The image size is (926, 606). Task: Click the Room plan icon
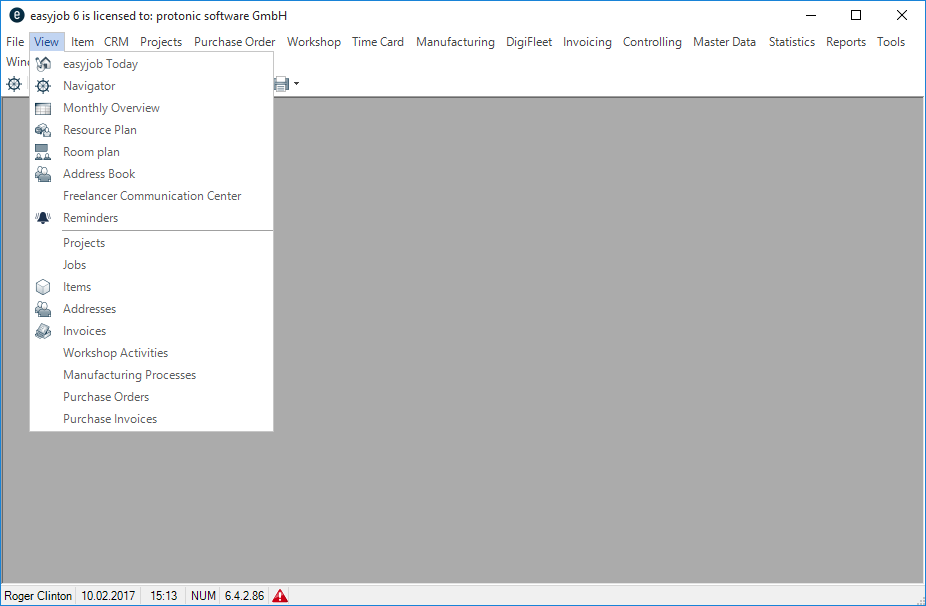43,152
